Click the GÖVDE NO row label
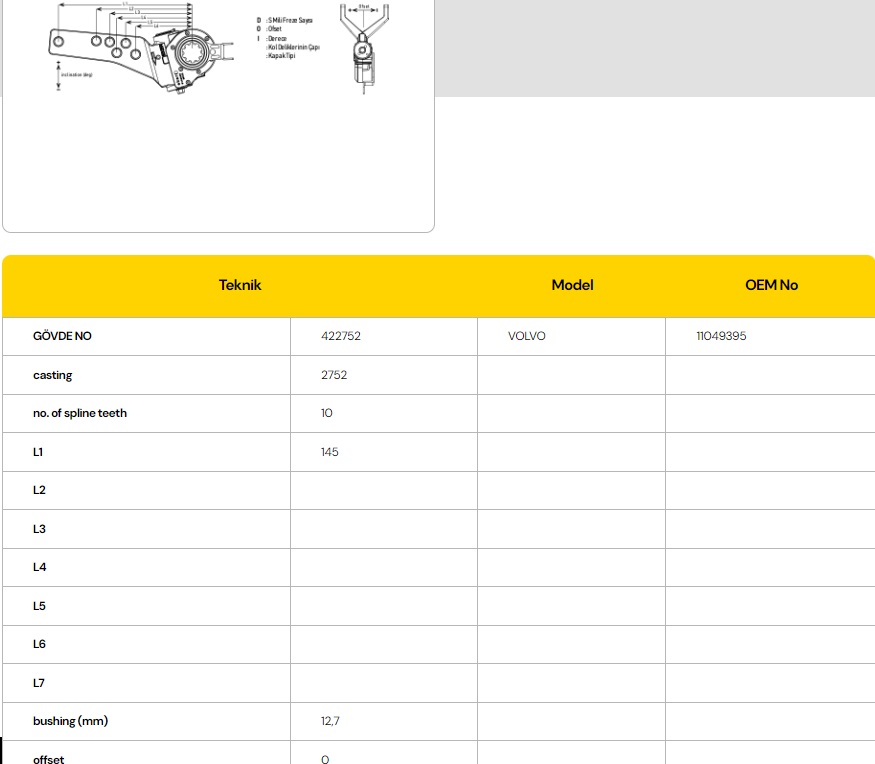 coord(62,336)
